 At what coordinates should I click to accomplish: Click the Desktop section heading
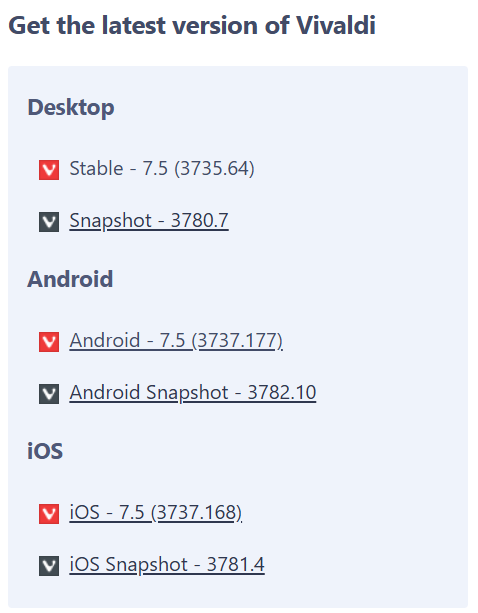[71, 108]
